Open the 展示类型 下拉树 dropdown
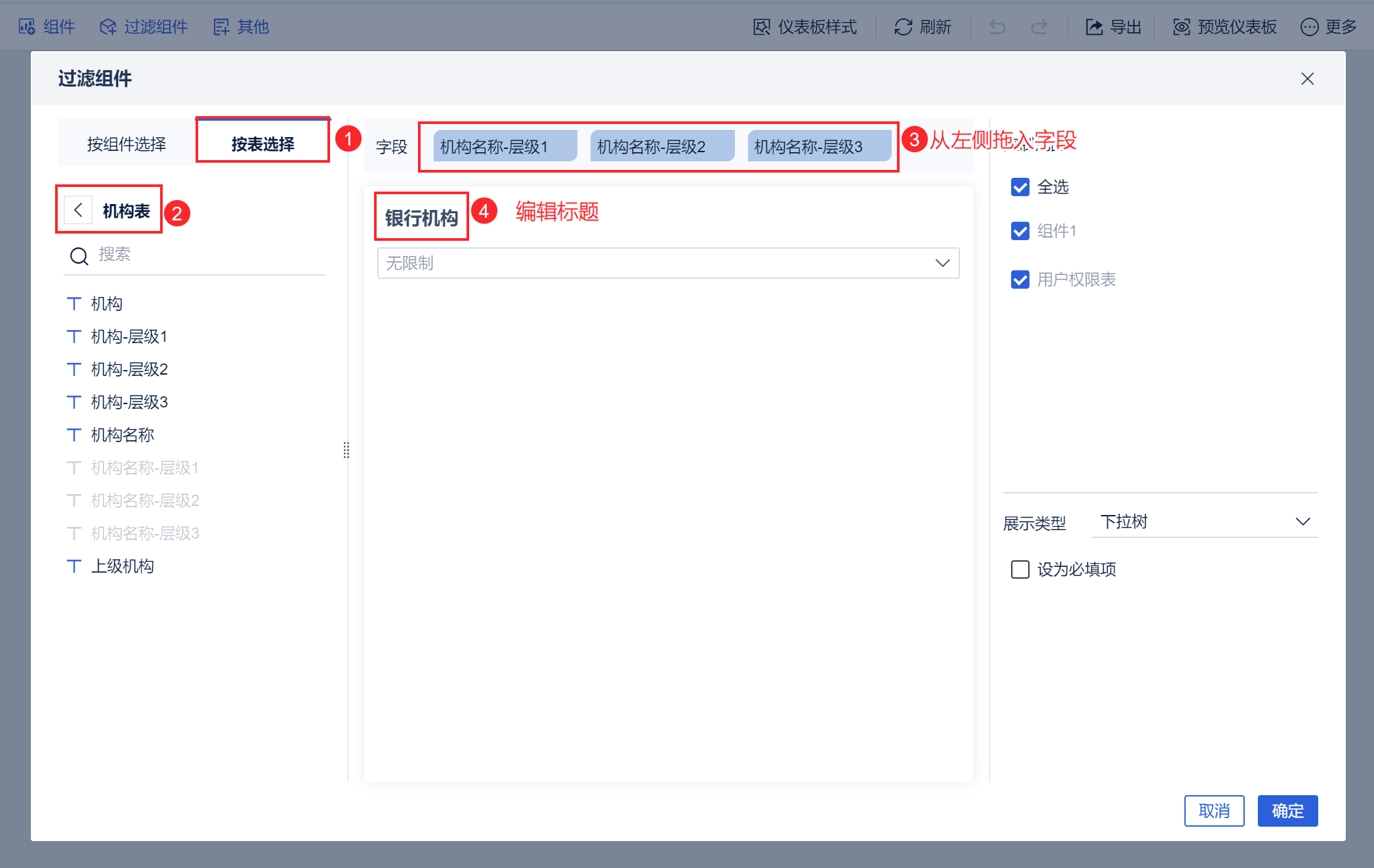The height and width of the screenshot is (868, 1374). [x=1205, y=522]
